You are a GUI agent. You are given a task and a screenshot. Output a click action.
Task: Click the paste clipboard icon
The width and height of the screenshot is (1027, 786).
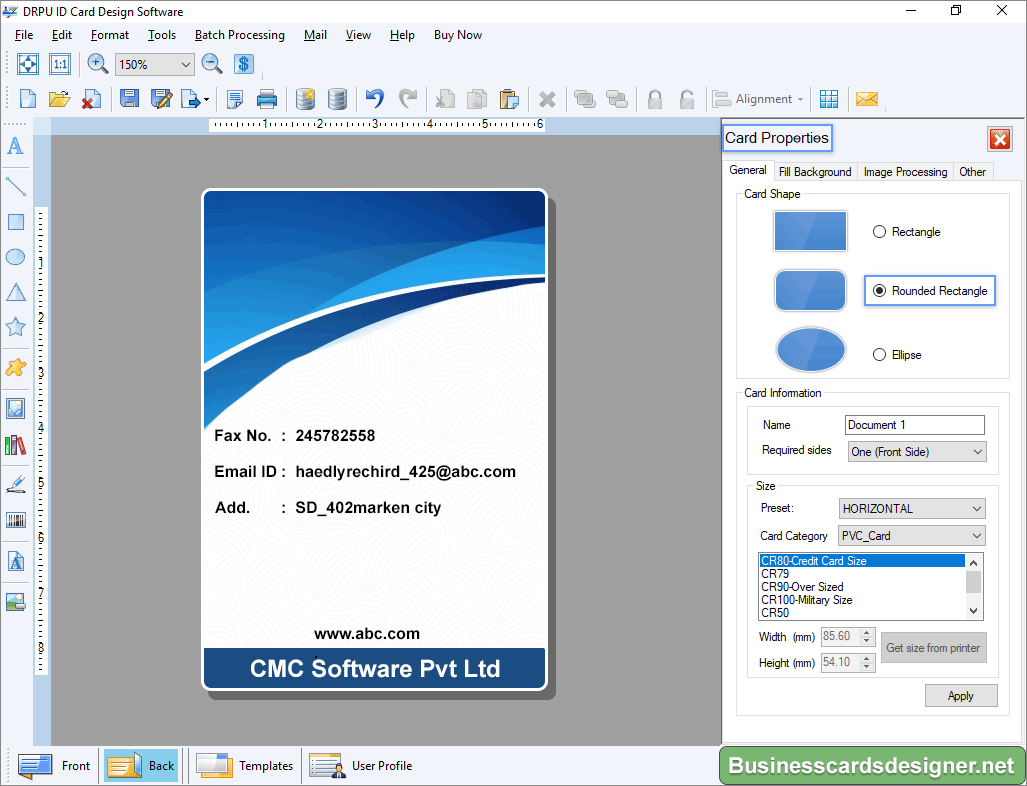(x=509, y=99)
